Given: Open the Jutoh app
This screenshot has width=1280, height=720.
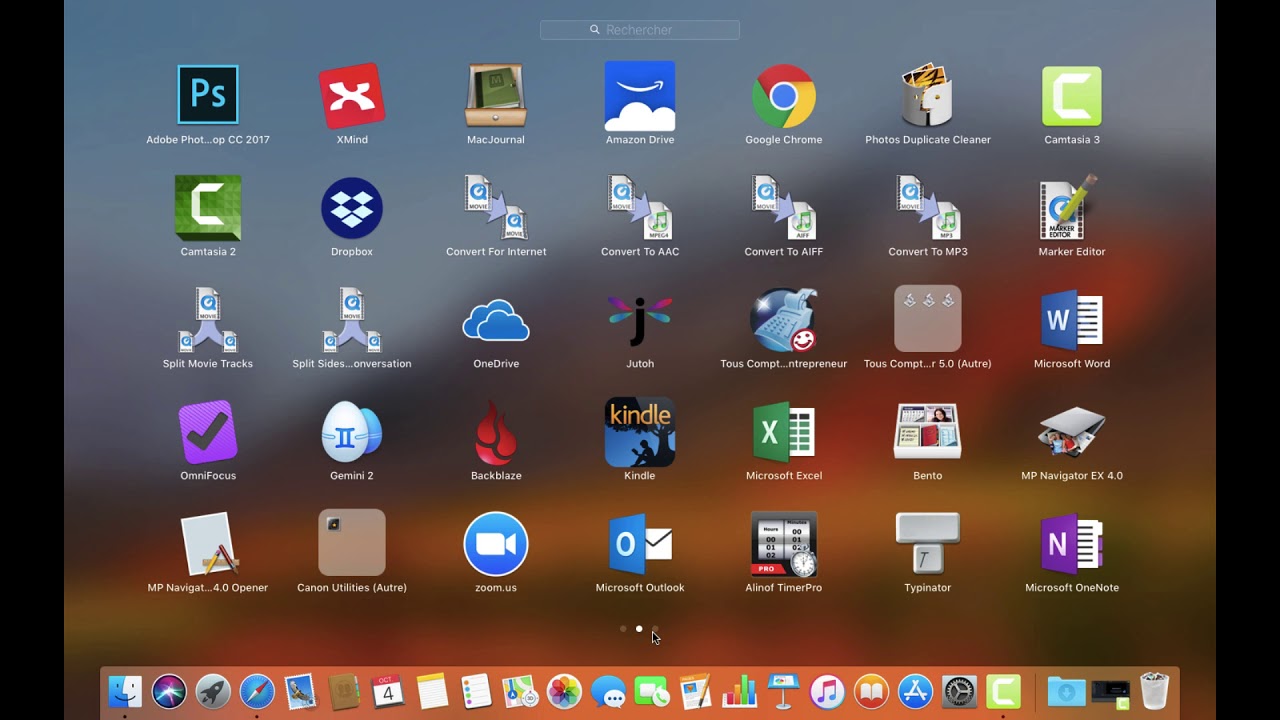Looking at the screenshot, I should tap(640, 319).
